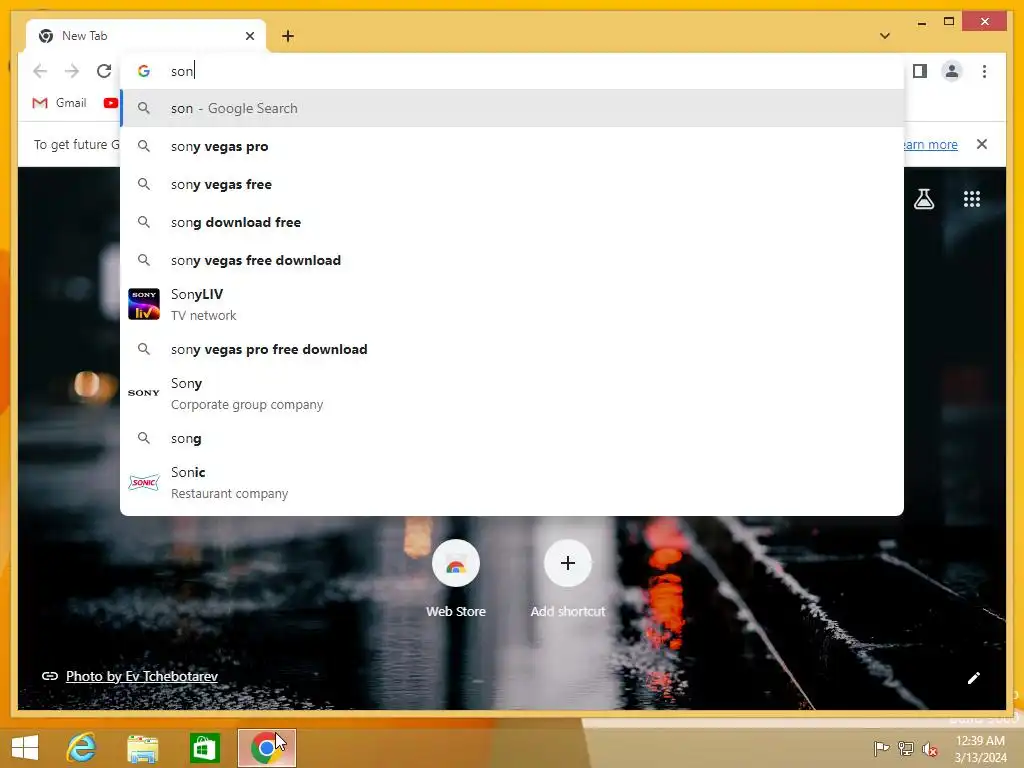Click the Google G icon in address bar
Screen dimensions: 1024x768
[144, 71]
